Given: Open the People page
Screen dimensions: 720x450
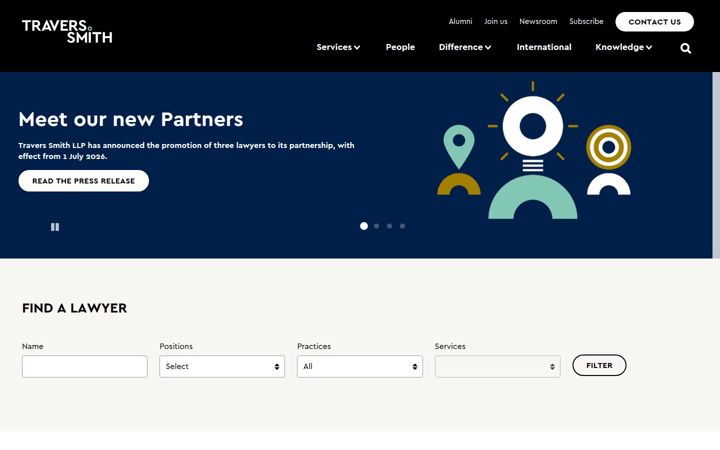Looking at the screenshot, I should click(x=400, y=47).
